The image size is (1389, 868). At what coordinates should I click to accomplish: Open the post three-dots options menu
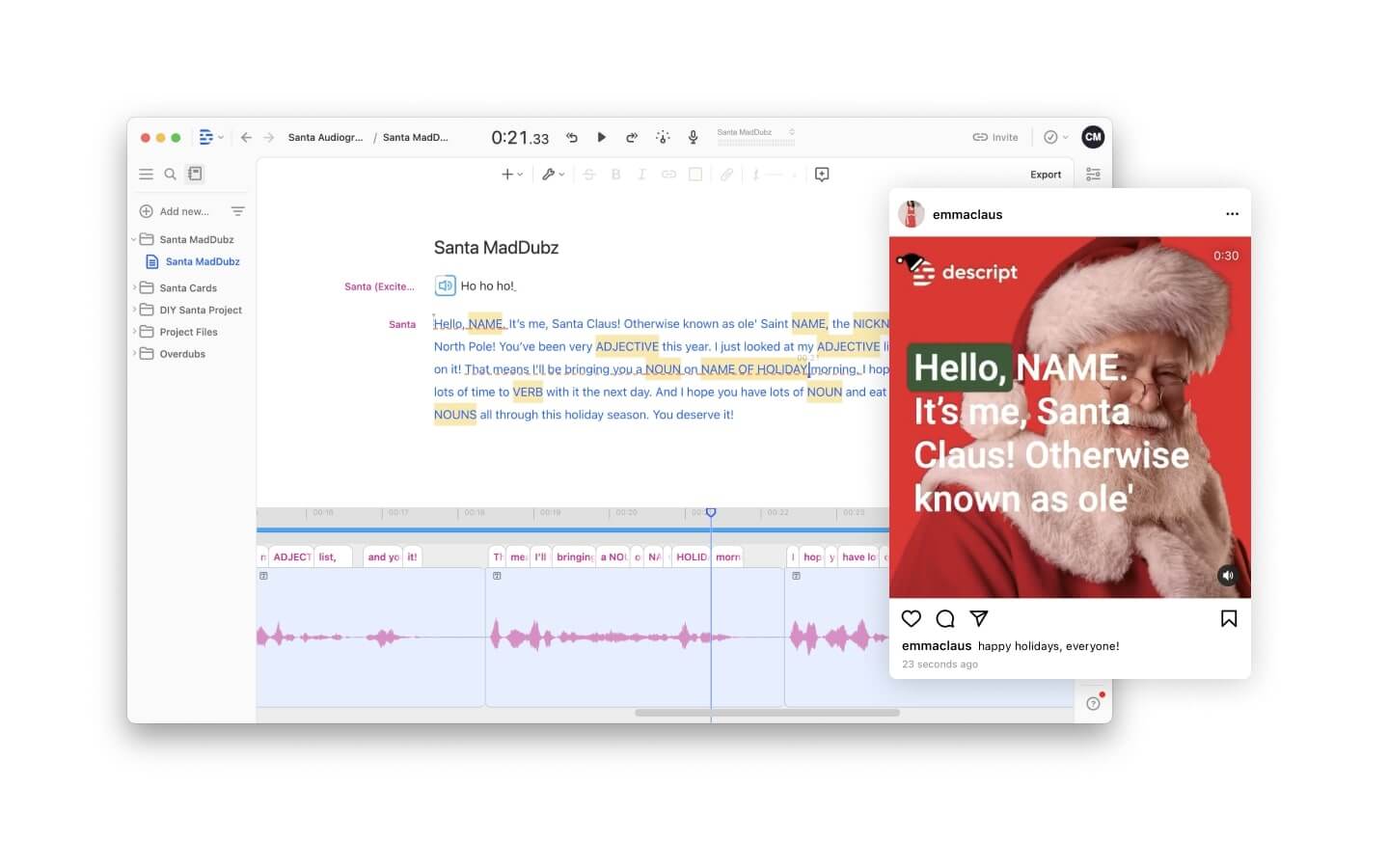point(1232,214)
